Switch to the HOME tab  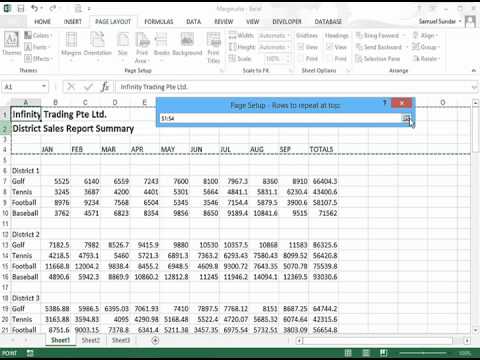coord(42,22)
